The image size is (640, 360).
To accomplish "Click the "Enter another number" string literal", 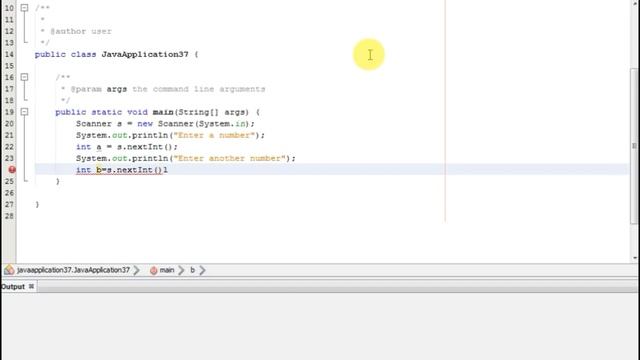I will pyautogui.click(x=230, y=158).
